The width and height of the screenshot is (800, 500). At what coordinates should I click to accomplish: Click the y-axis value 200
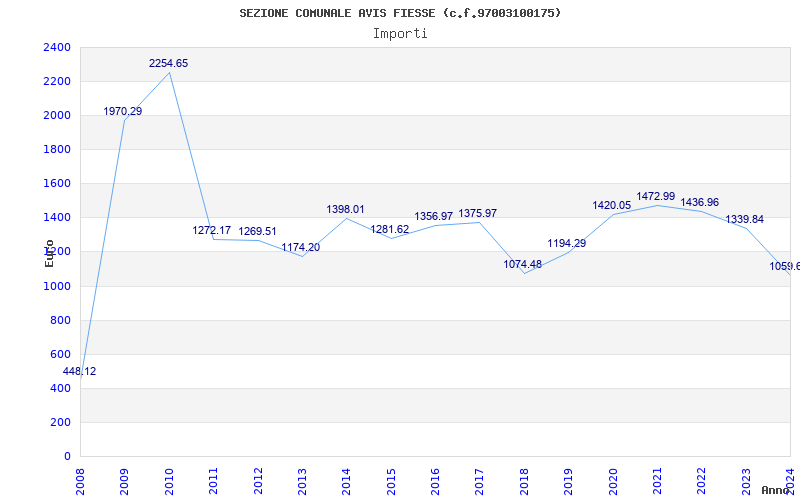(61, 422)
